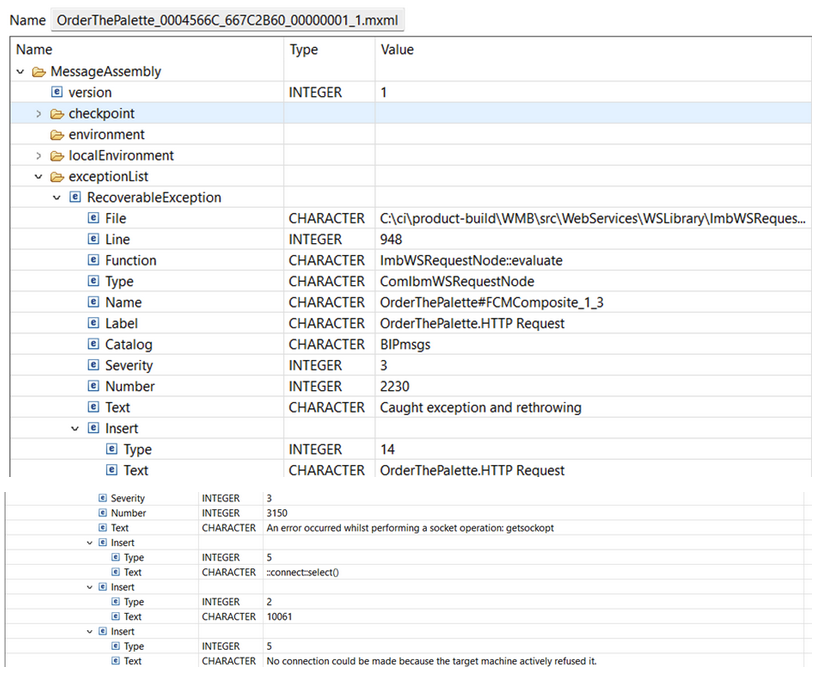This screenshot has width=817, height=688.
Task: Click the environment folder icon
Action: tap(57, 135)
